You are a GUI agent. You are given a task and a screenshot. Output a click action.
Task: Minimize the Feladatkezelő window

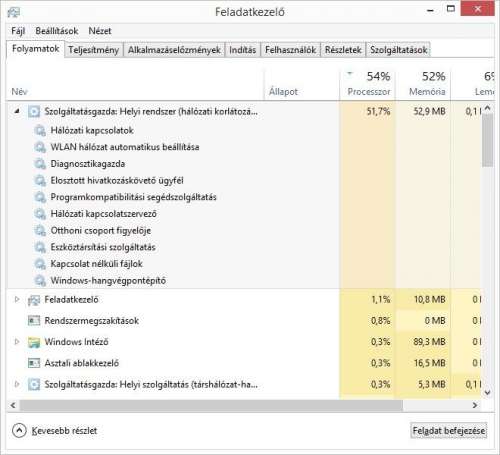pyautogui.click(x=430, y=10)
